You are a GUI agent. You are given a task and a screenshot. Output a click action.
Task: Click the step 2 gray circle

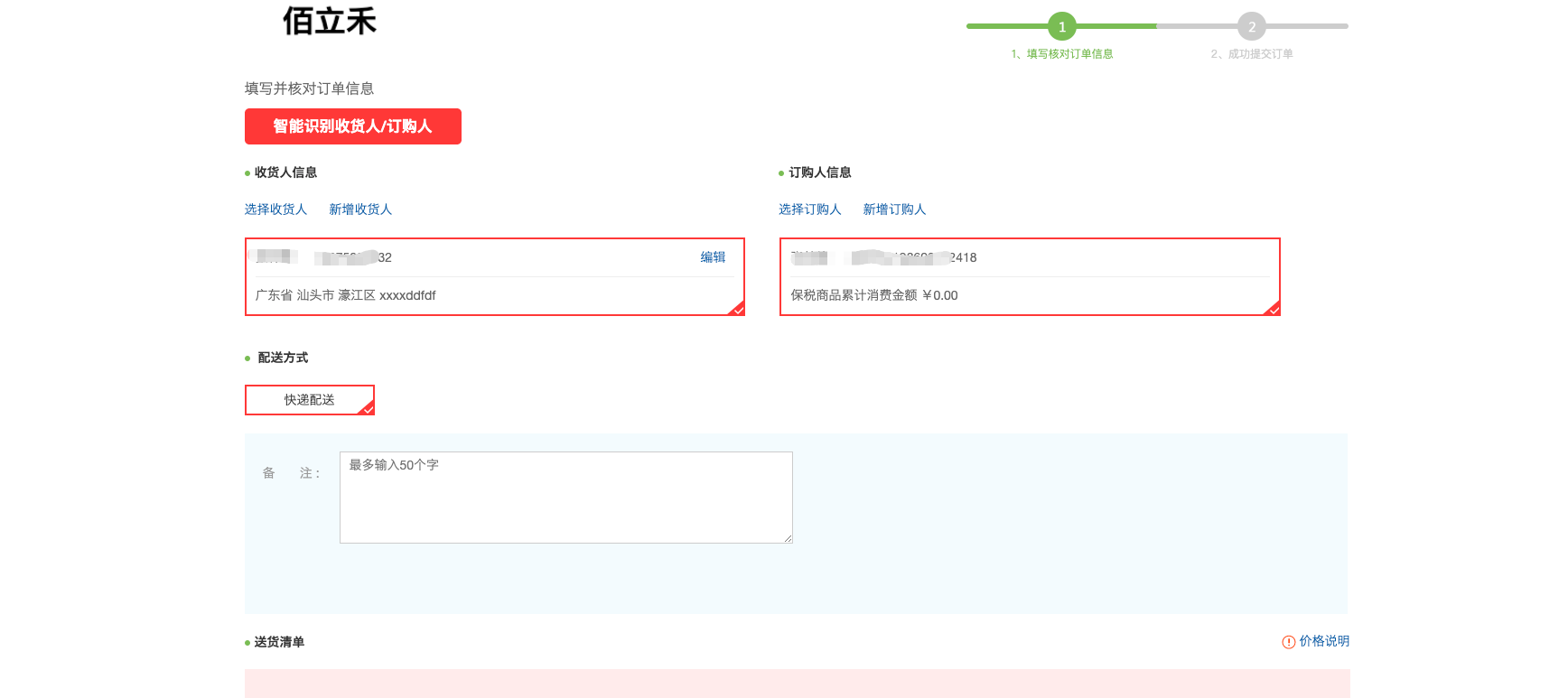1251,27
